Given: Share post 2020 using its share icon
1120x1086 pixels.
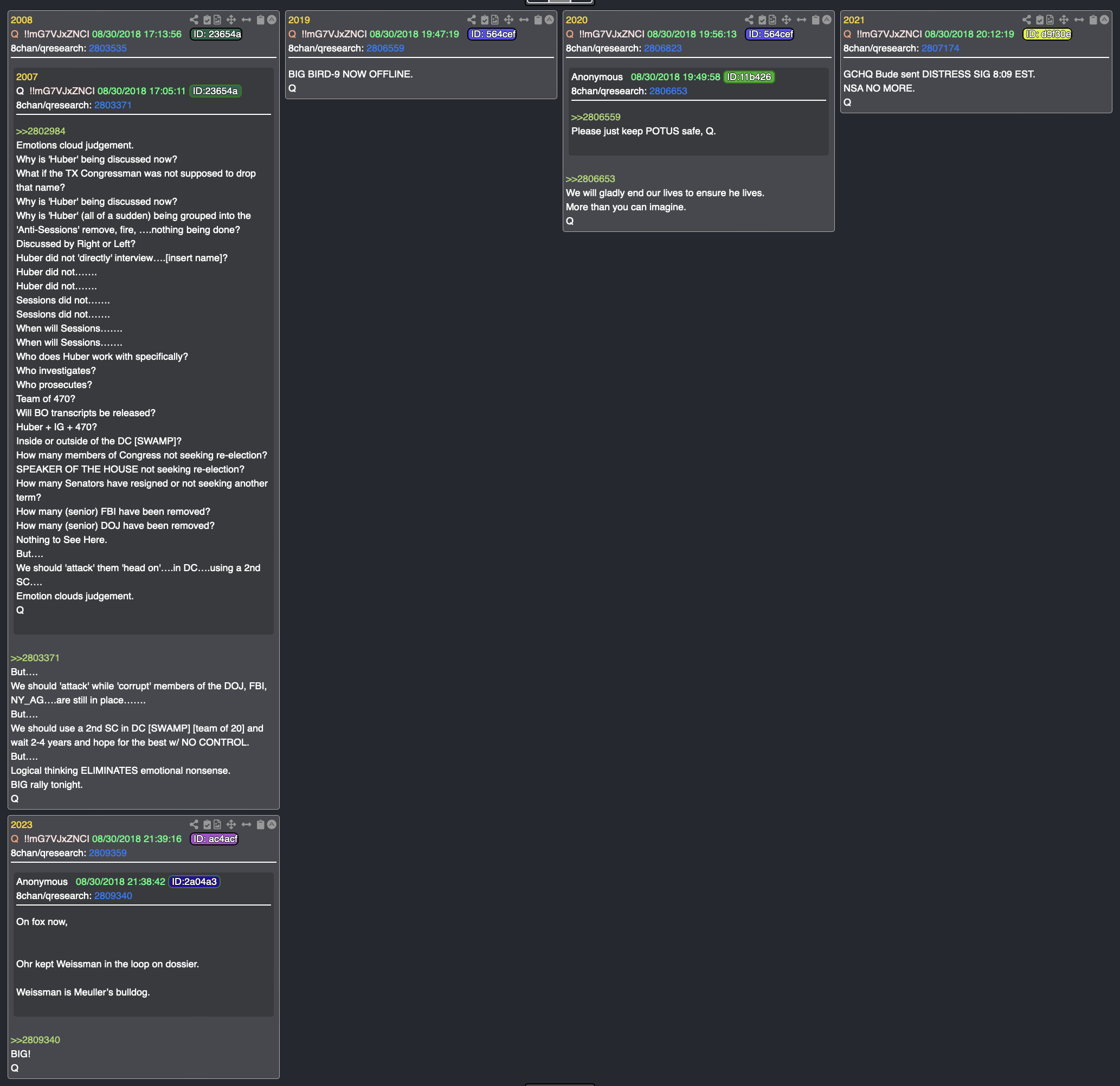Looking at the screenshot, I should tap(749, 20).
